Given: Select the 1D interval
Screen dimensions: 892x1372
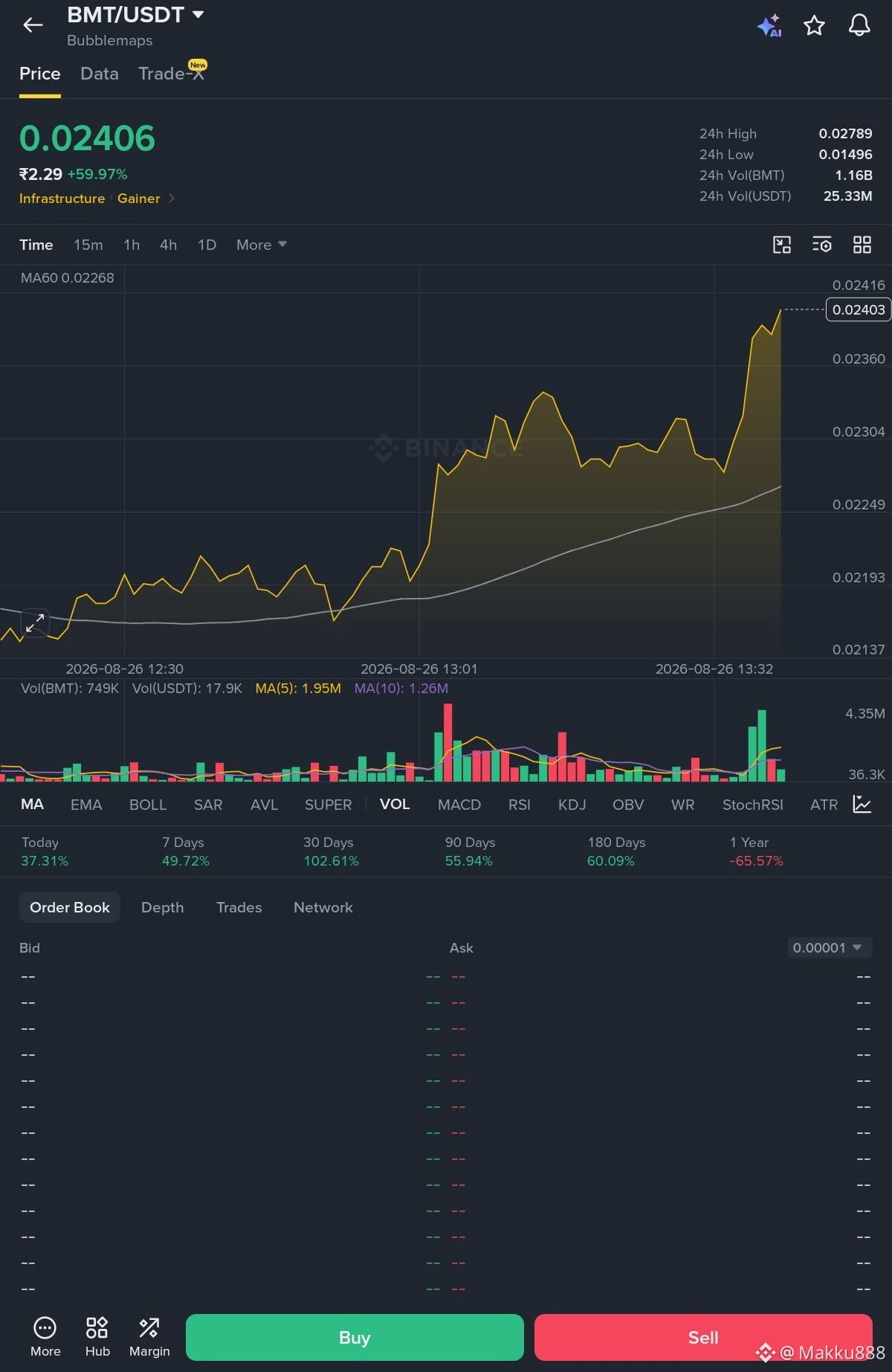Looking at the screenshot, I should (207, 245).
